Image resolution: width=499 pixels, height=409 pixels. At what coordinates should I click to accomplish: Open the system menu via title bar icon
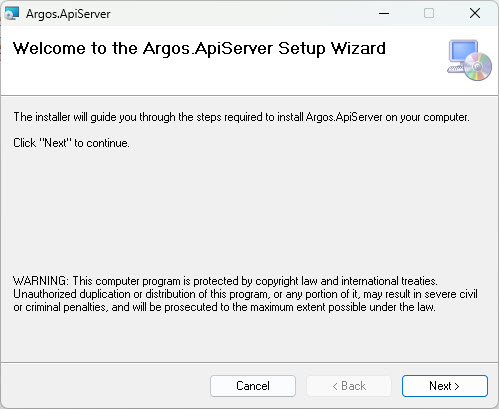(12, 14)
